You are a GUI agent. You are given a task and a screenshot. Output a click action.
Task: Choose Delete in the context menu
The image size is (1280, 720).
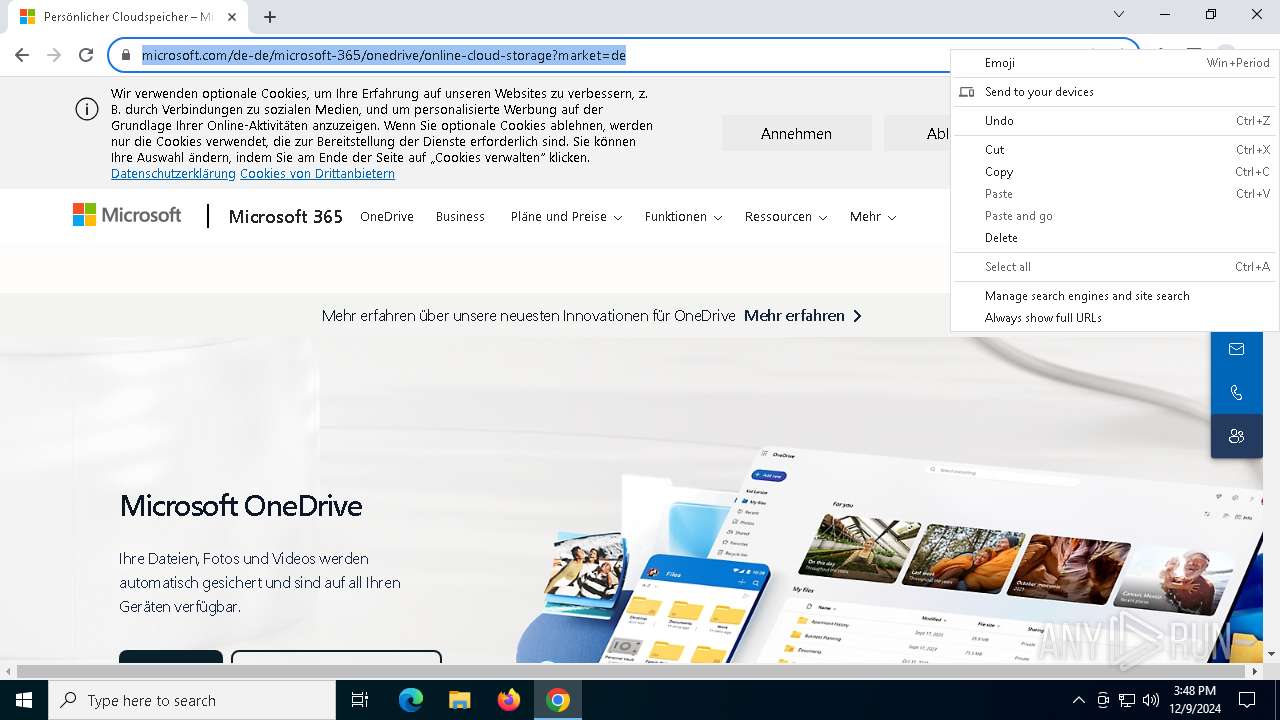click(1114, 238)
